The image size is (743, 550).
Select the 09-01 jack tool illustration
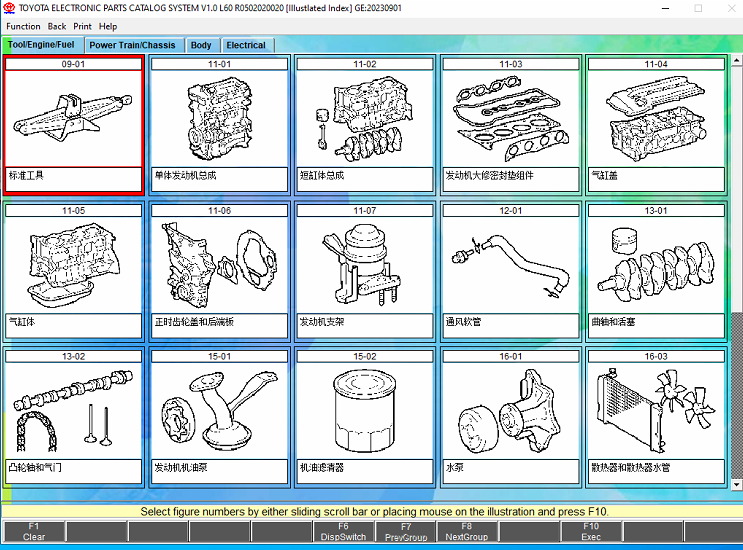pyautogui.click(x=74, y=118)
